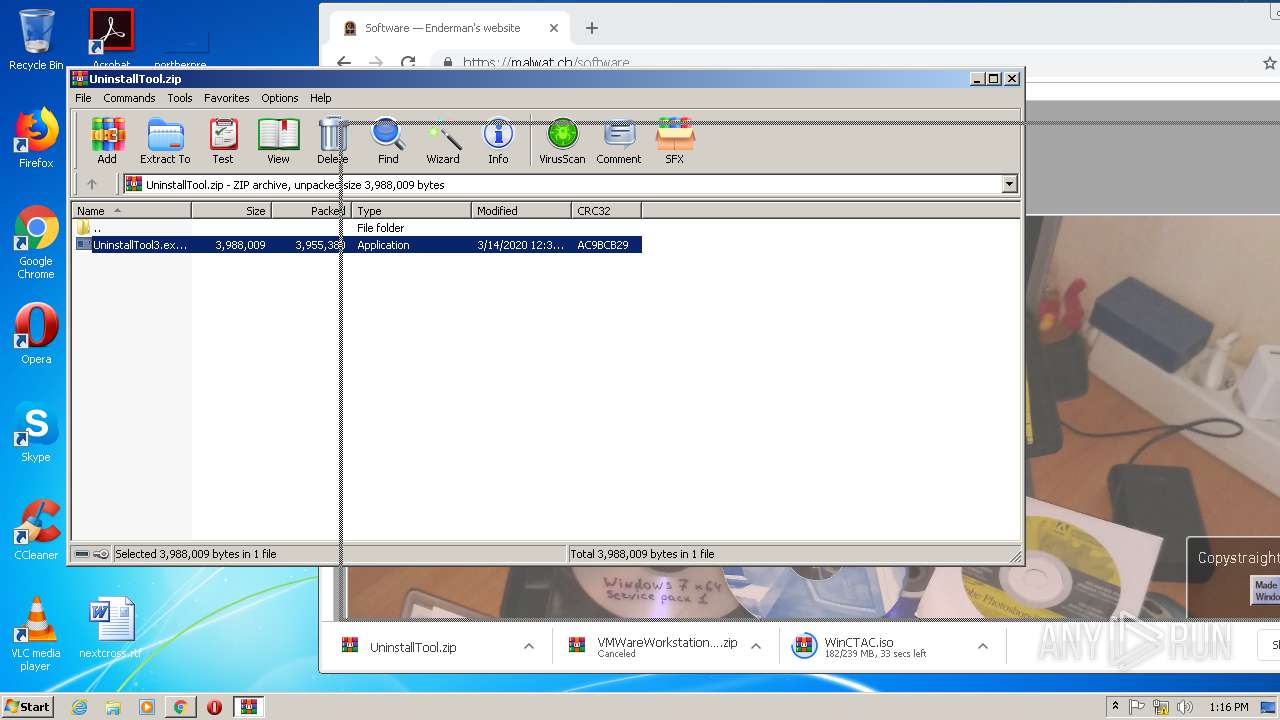Sort by CRC32 column header
The height and width of the screenshot is (720, 1280).
pos(606,210)
